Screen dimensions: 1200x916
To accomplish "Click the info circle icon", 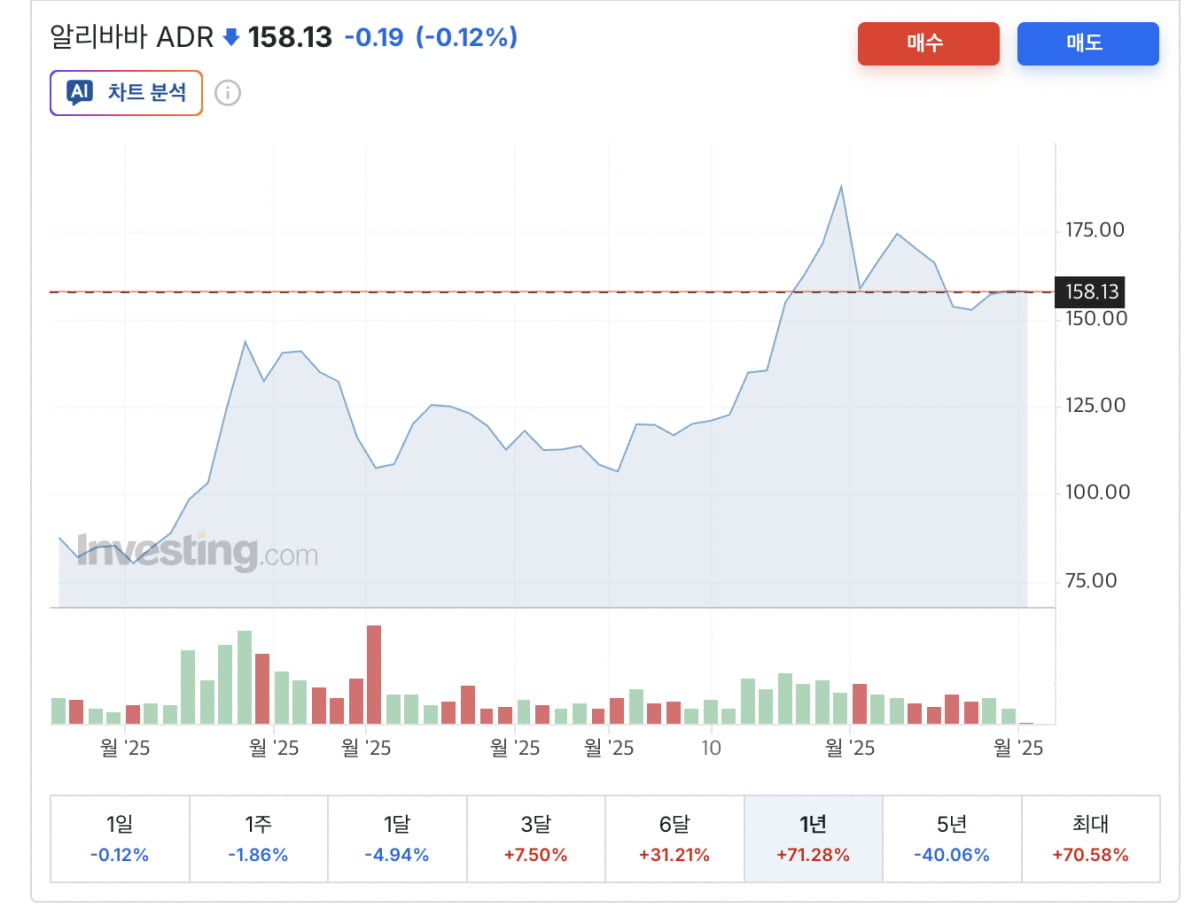I will point(228,94).
